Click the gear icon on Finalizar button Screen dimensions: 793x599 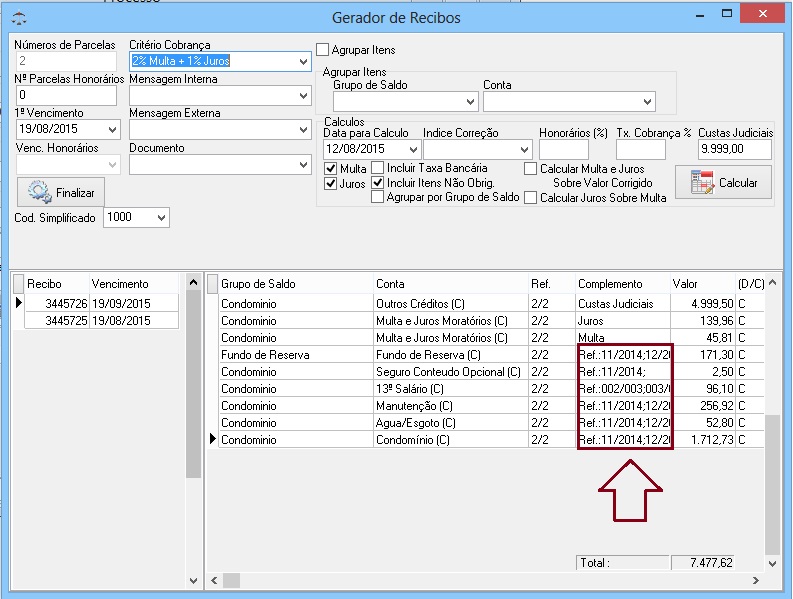point(39,192)
